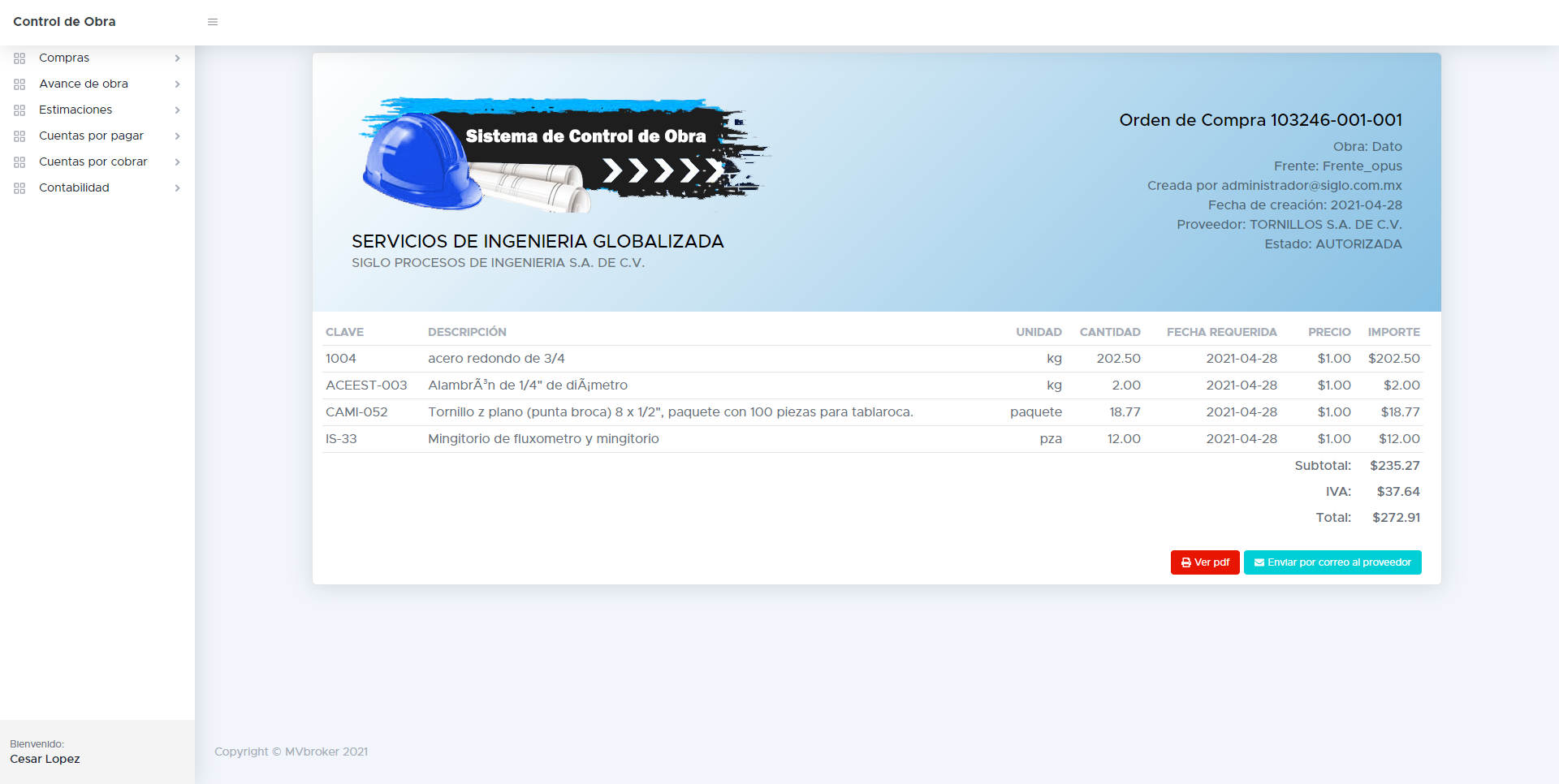
Task: Select the Estimaciones menu item
Action: 76,110
